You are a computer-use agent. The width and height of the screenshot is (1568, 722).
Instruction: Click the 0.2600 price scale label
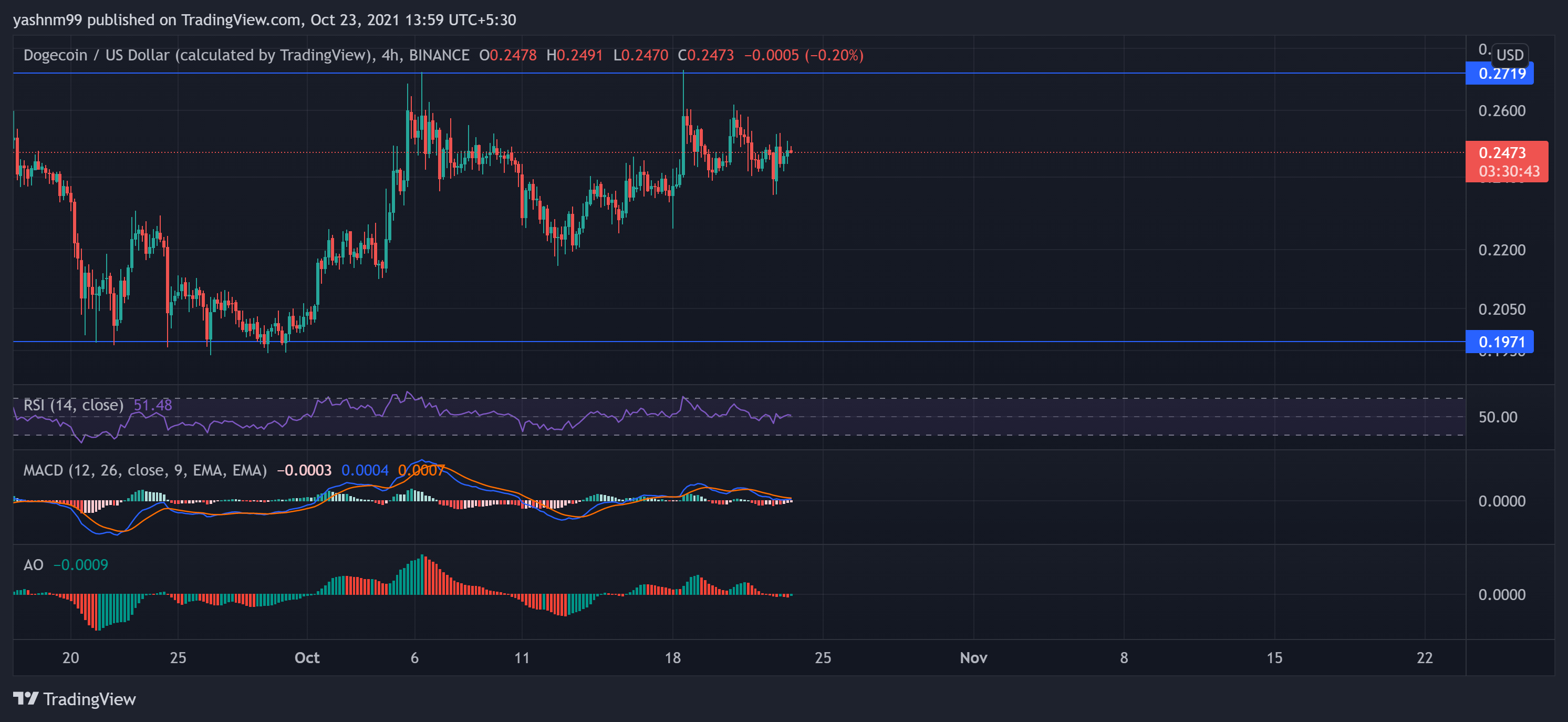click(1502, 111)
